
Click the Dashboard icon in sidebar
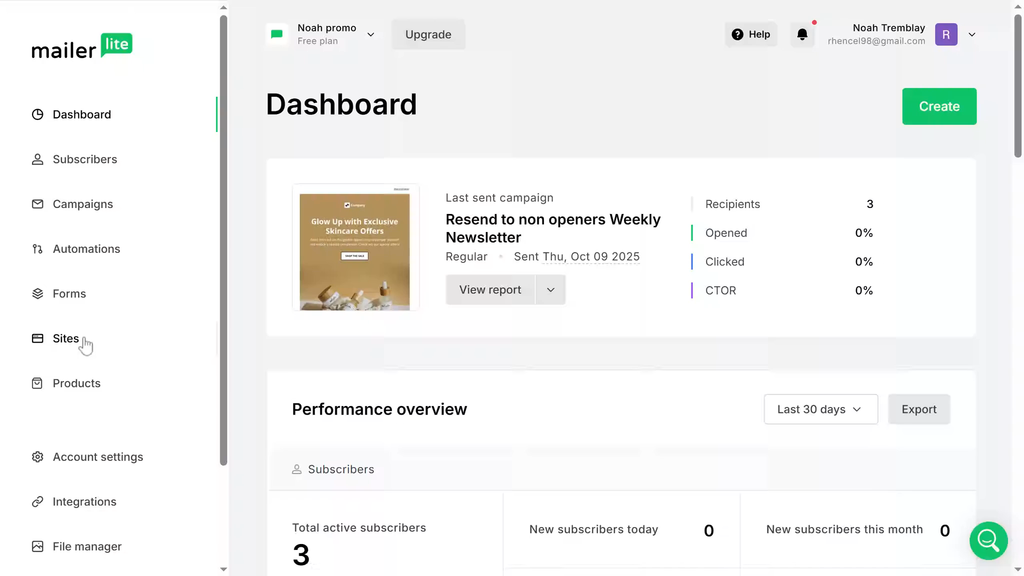coord(38,115)
